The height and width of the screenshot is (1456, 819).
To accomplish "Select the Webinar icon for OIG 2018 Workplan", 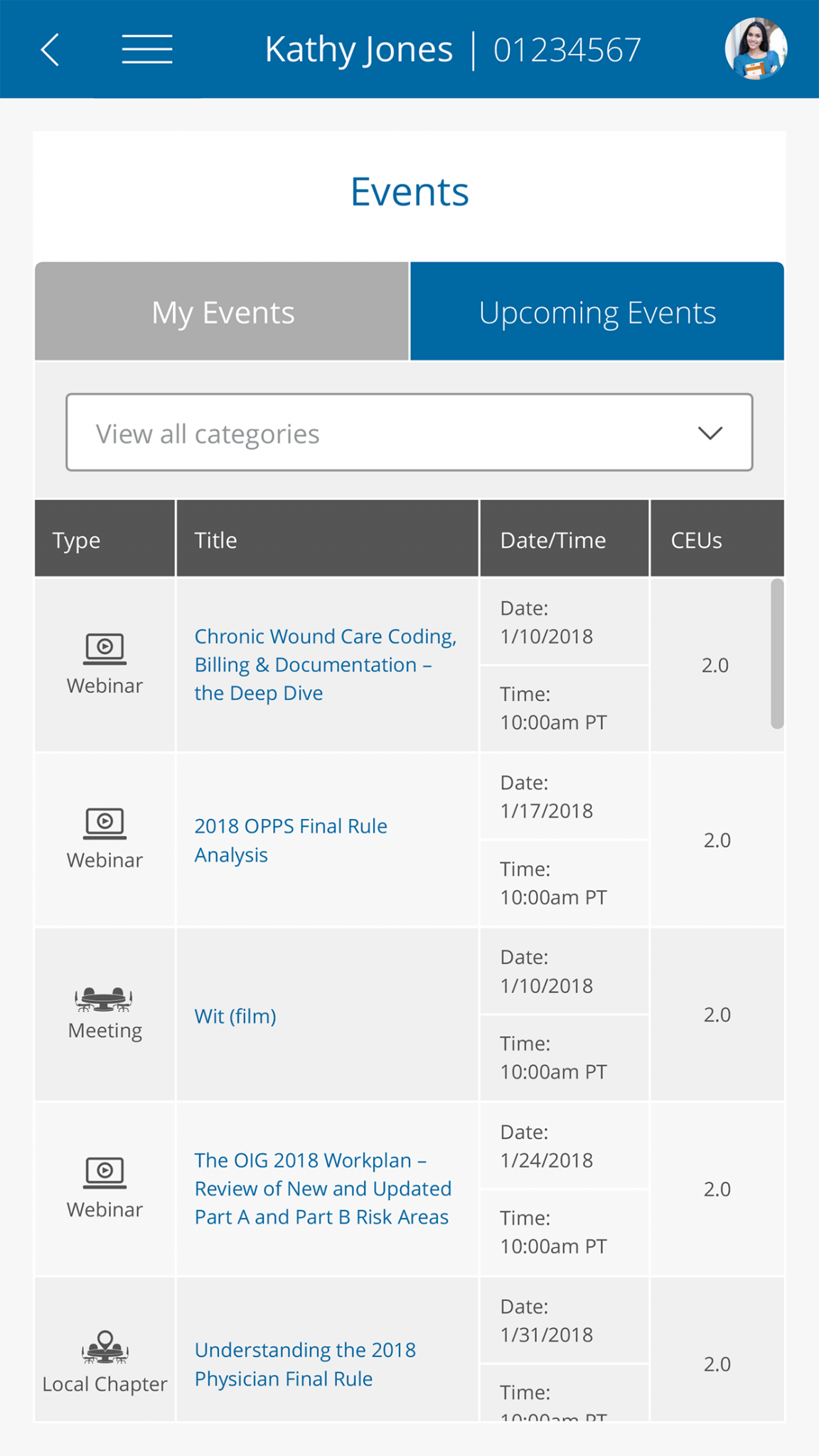I will coord(105,1172).
